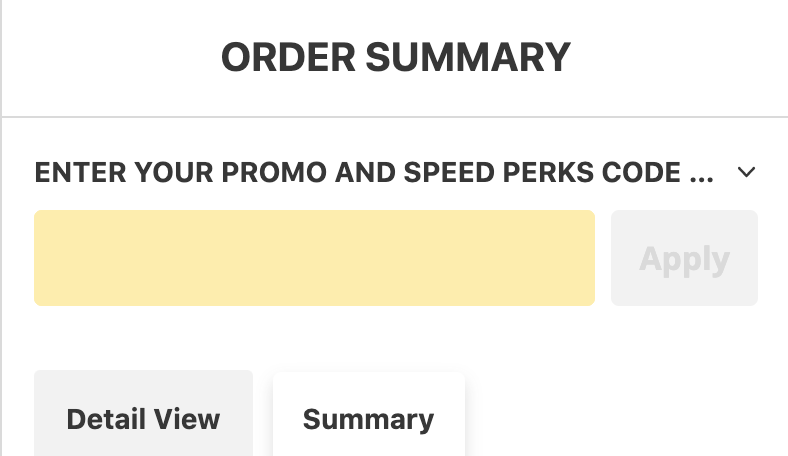
Task: Select the empty promo code field
Action: click(x=314, y=258)
